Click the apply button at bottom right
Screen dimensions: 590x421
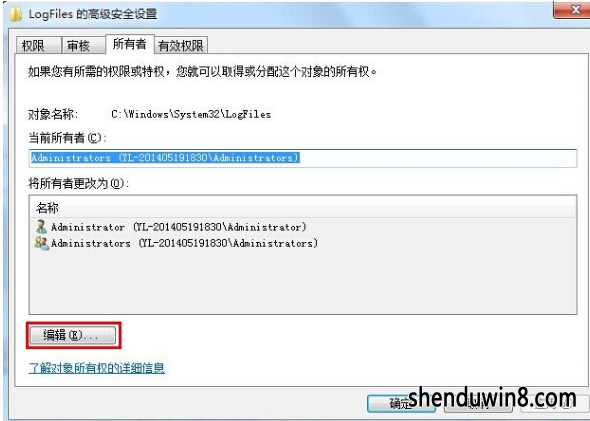tap(555, 404)
